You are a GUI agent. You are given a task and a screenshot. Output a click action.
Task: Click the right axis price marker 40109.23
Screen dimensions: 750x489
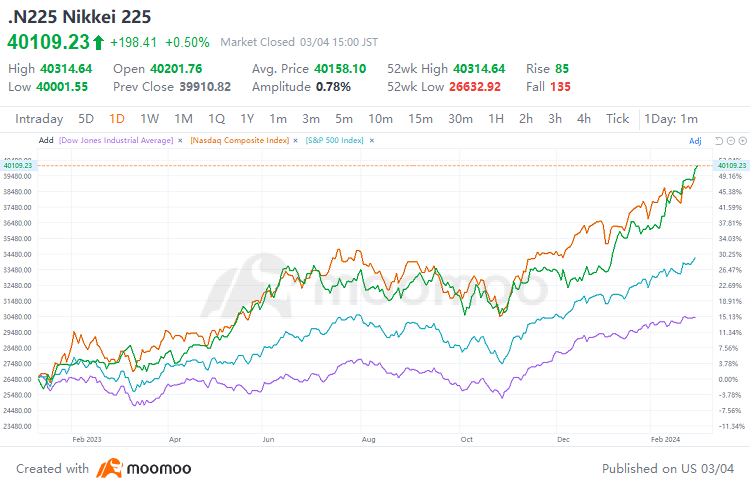pyautogui.click(x=732, y=166)
